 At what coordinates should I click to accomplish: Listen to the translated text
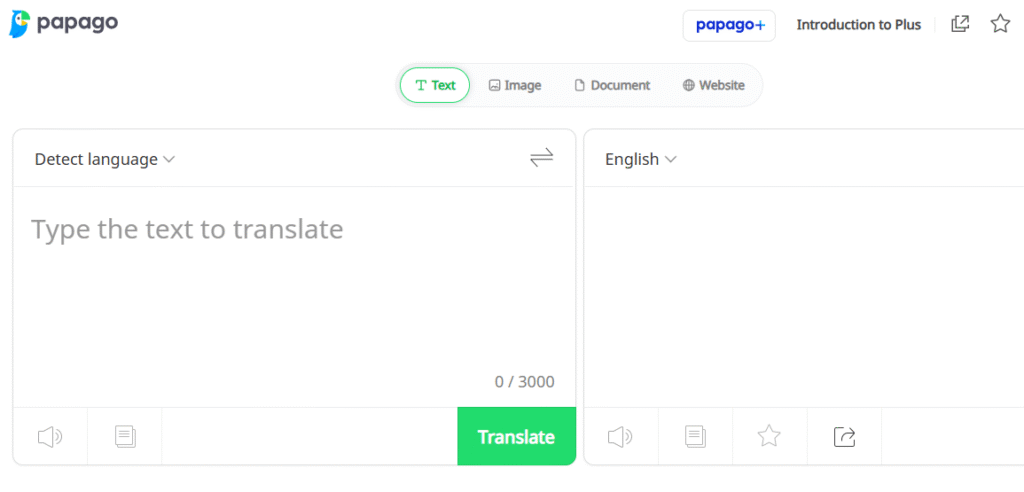pos(620,436)
